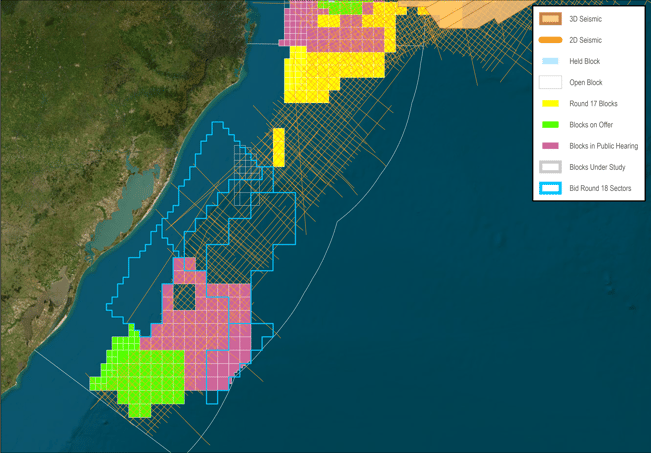Select the 'Blocks Under Study' legend label

[597, 167]
